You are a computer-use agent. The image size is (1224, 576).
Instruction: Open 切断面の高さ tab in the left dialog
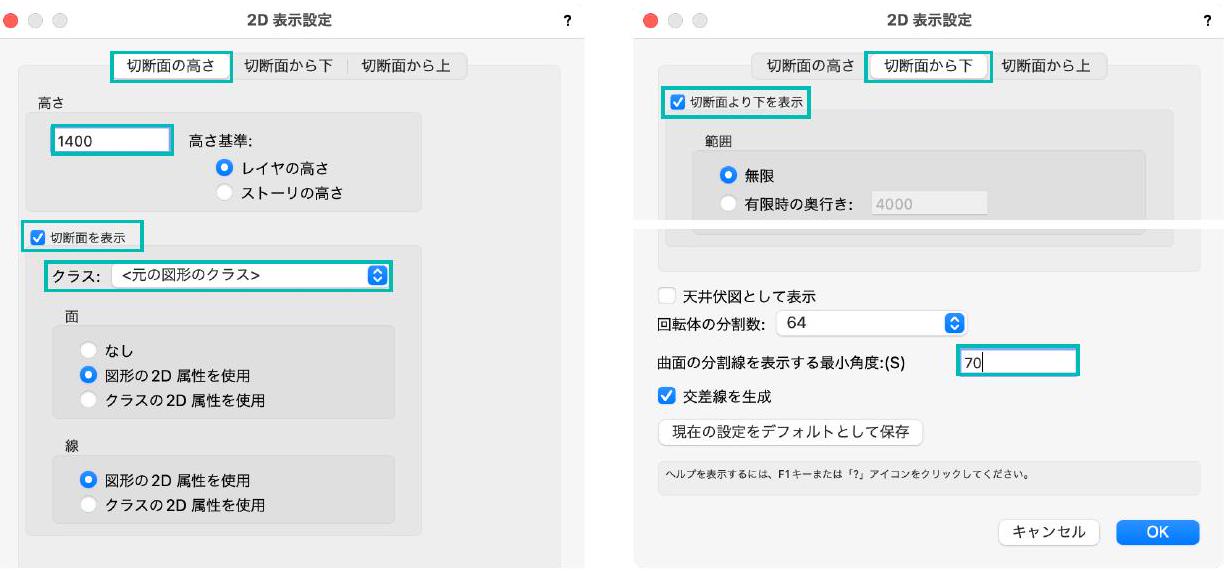(x=171, y=66)
